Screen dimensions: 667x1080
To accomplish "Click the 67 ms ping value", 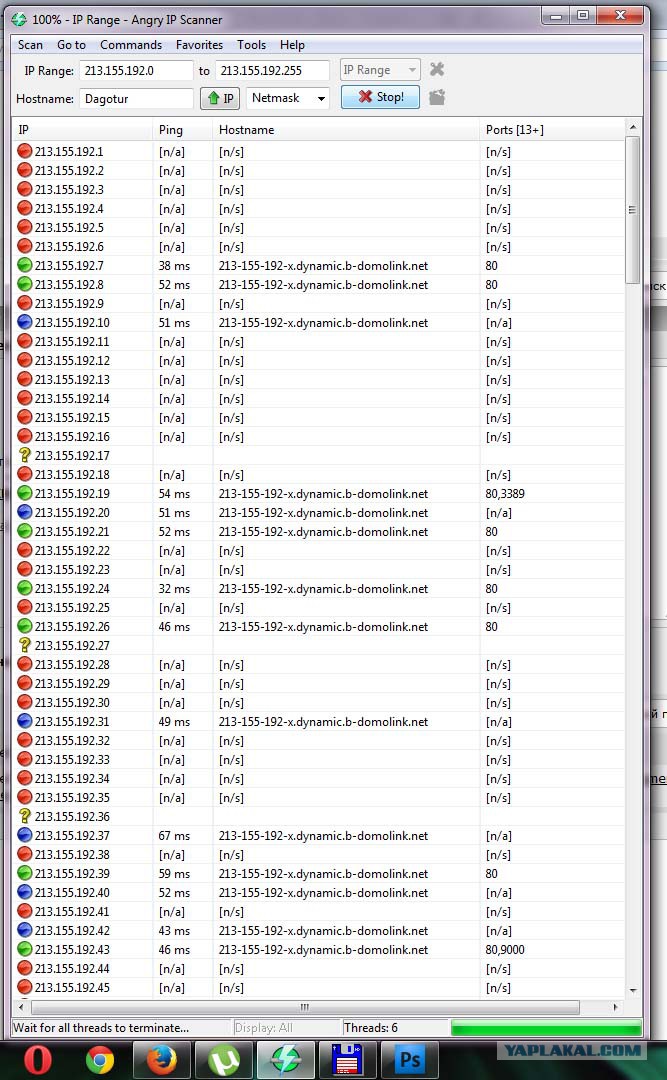I will pos(174,835).
